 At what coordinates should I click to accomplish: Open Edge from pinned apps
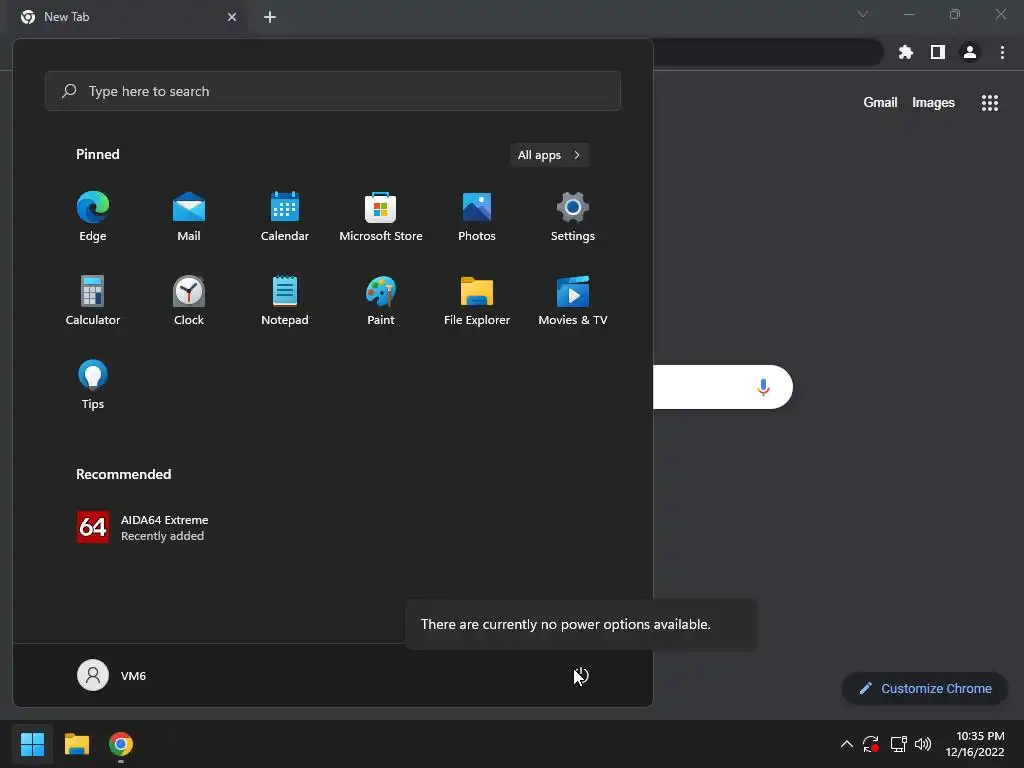pyautogui.click(x=93, y=217)
